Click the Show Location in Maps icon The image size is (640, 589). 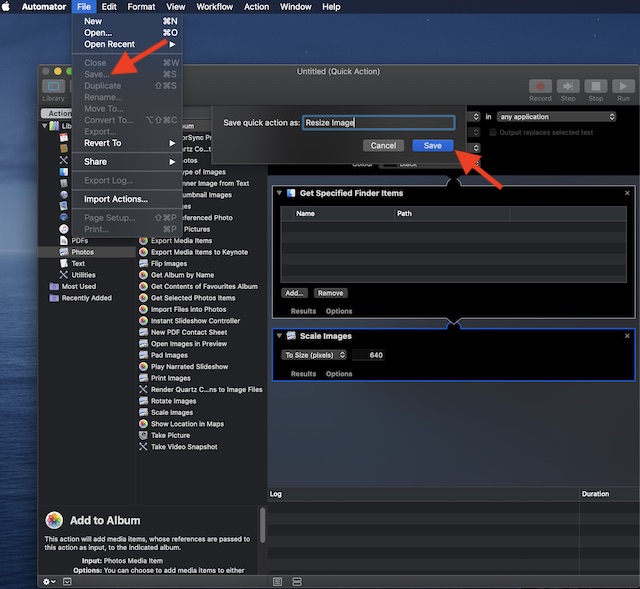[143, 424]
